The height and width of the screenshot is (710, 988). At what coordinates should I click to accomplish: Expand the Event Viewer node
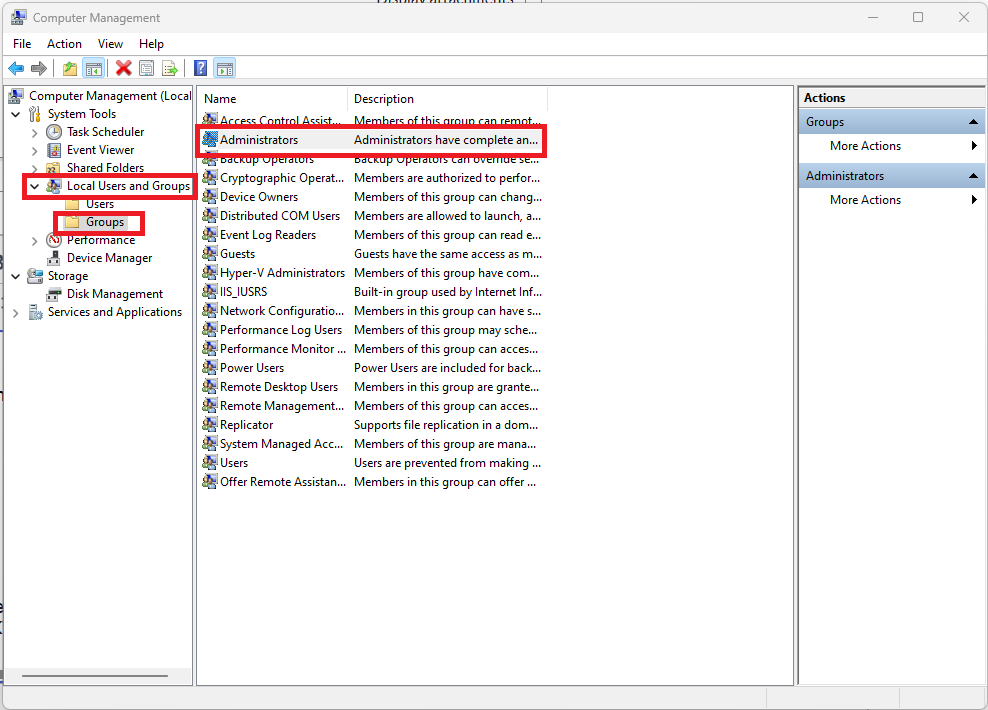[35, 150]
